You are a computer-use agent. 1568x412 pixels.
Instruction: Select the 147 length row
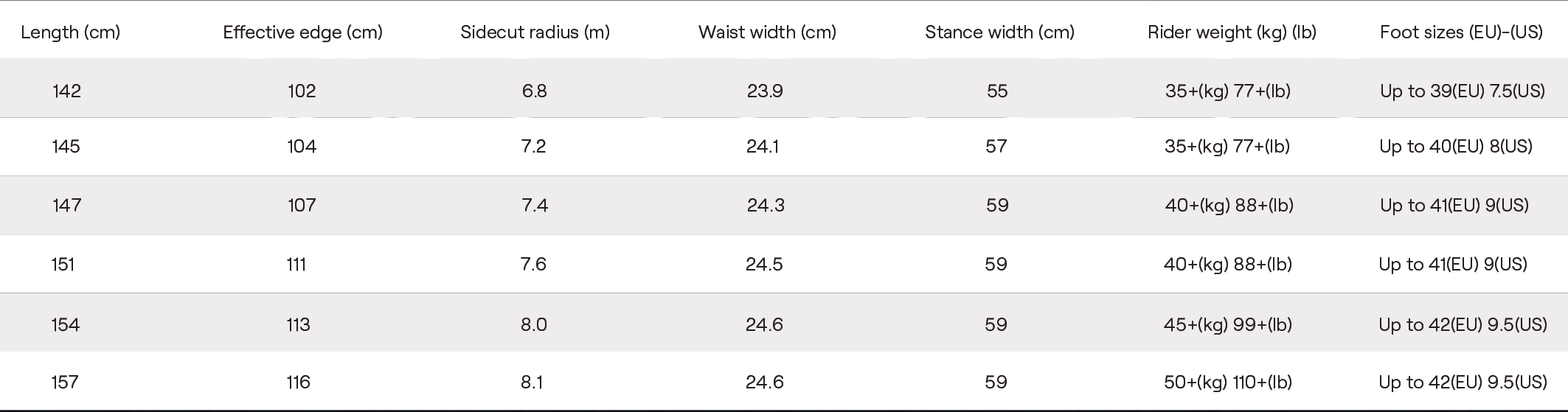coord(784,205)
